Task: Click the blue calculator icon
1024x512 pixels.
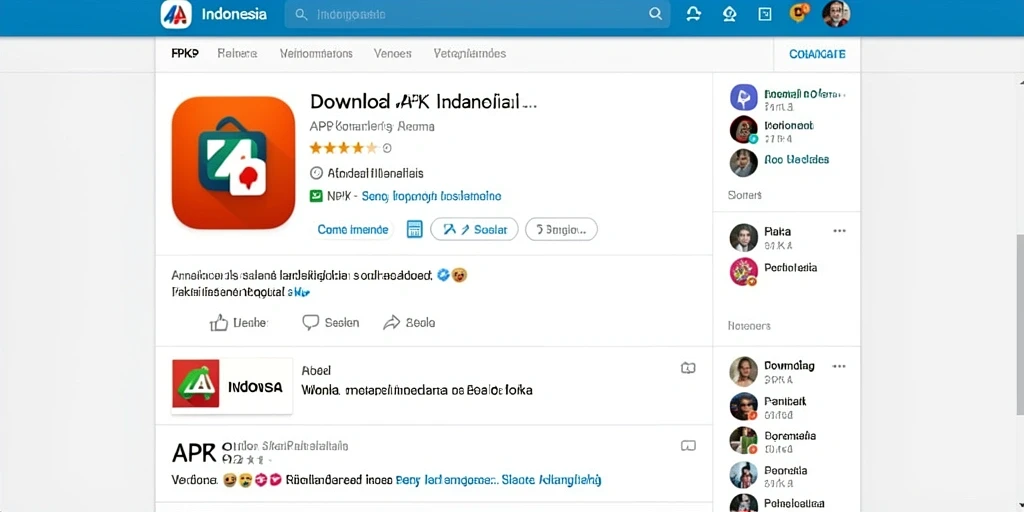Action: (x=415, y=229)
